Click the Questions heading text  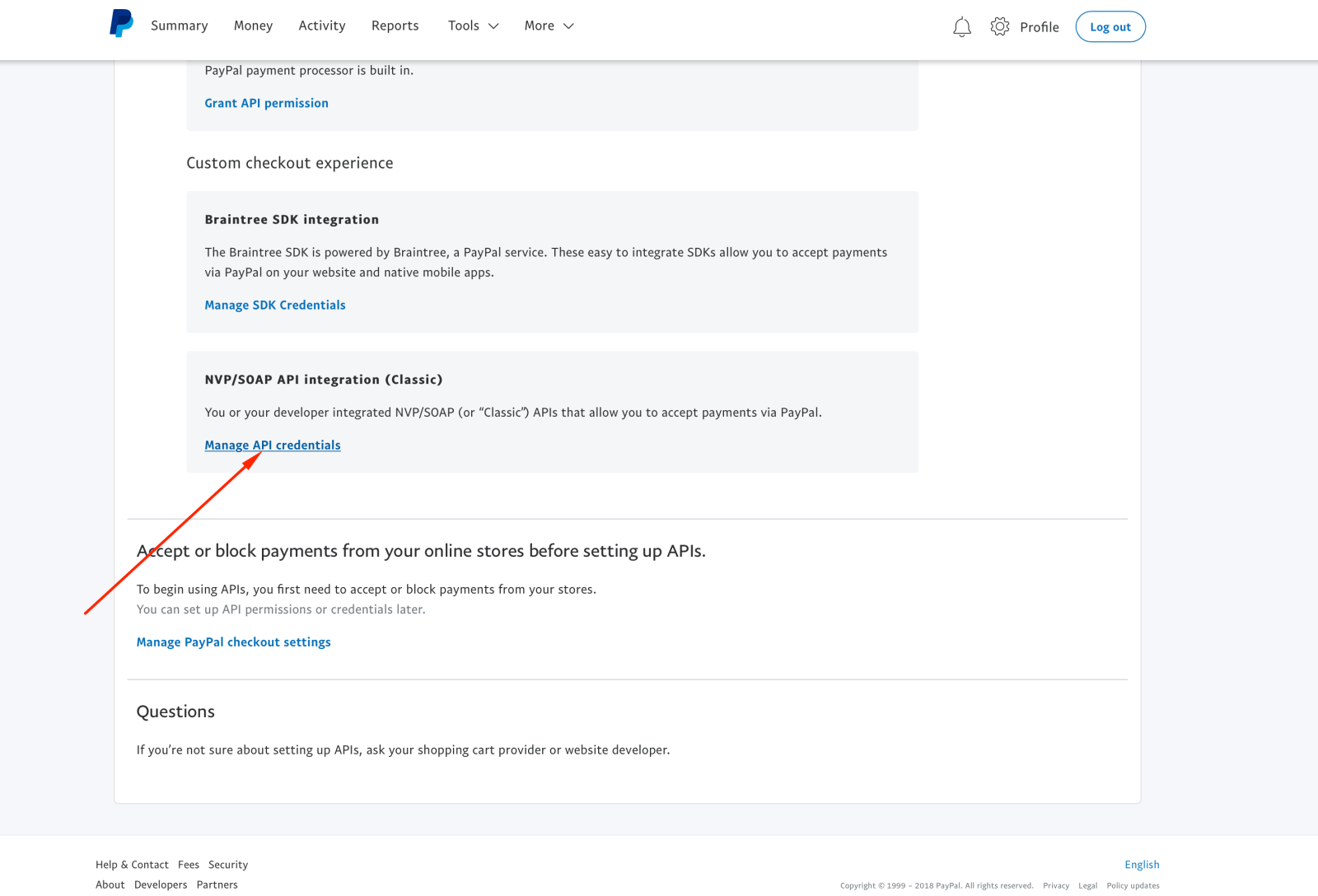[x=175, y=712]
